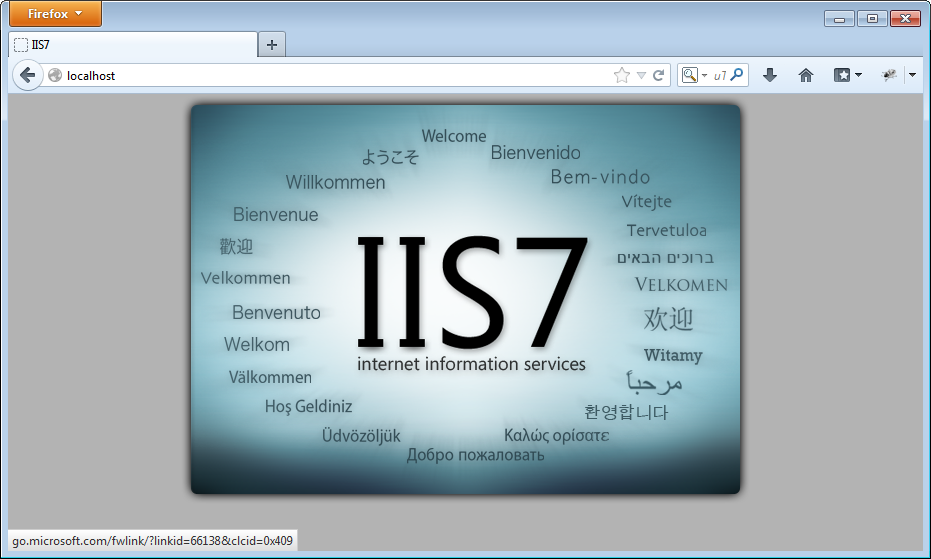This screenshot has height=559, width=931.
Task: Click the 'Welkom' text
Action: 257,345
